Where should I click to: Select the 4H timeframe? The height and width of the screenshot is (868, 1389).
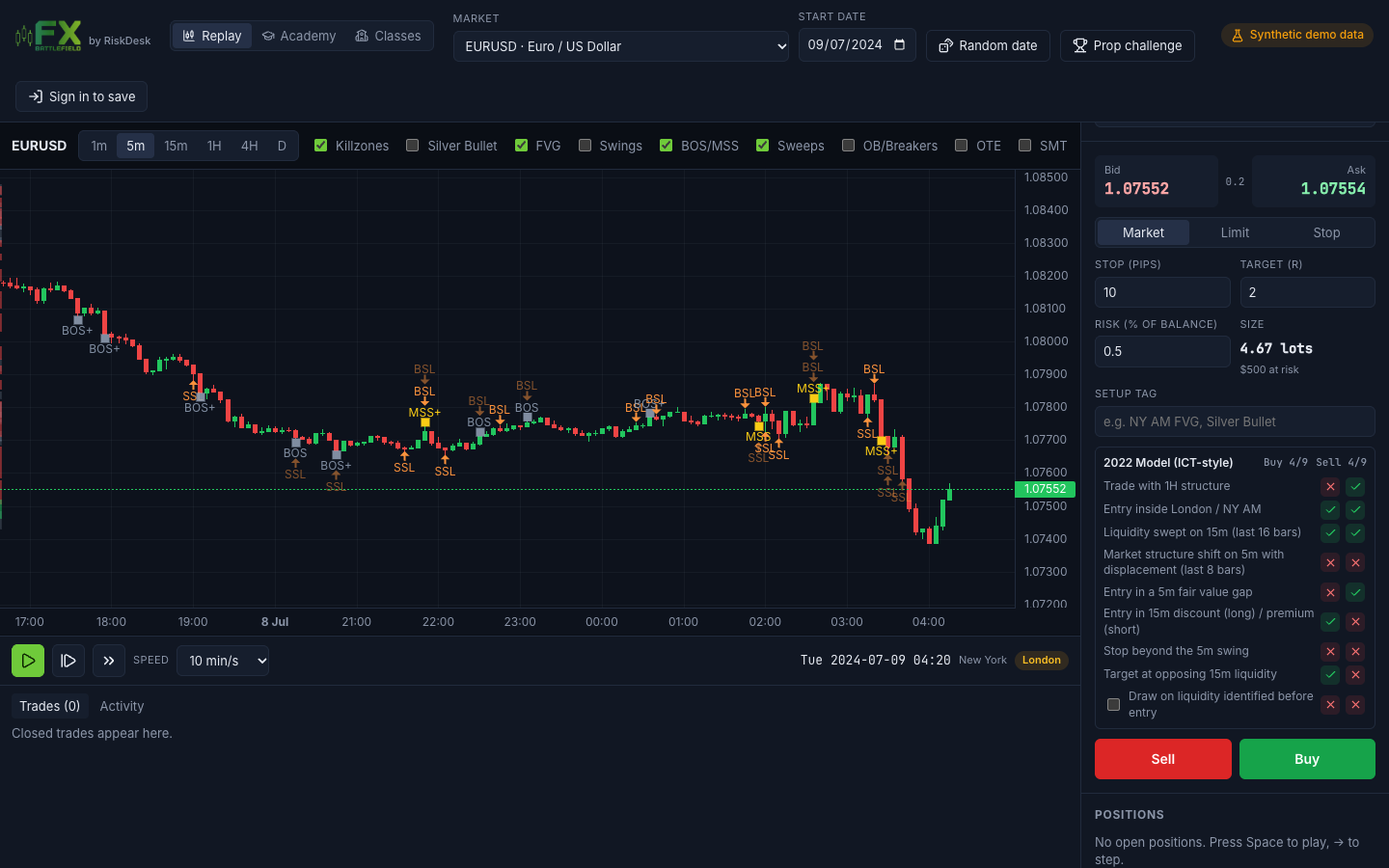(x=250, y=146)
